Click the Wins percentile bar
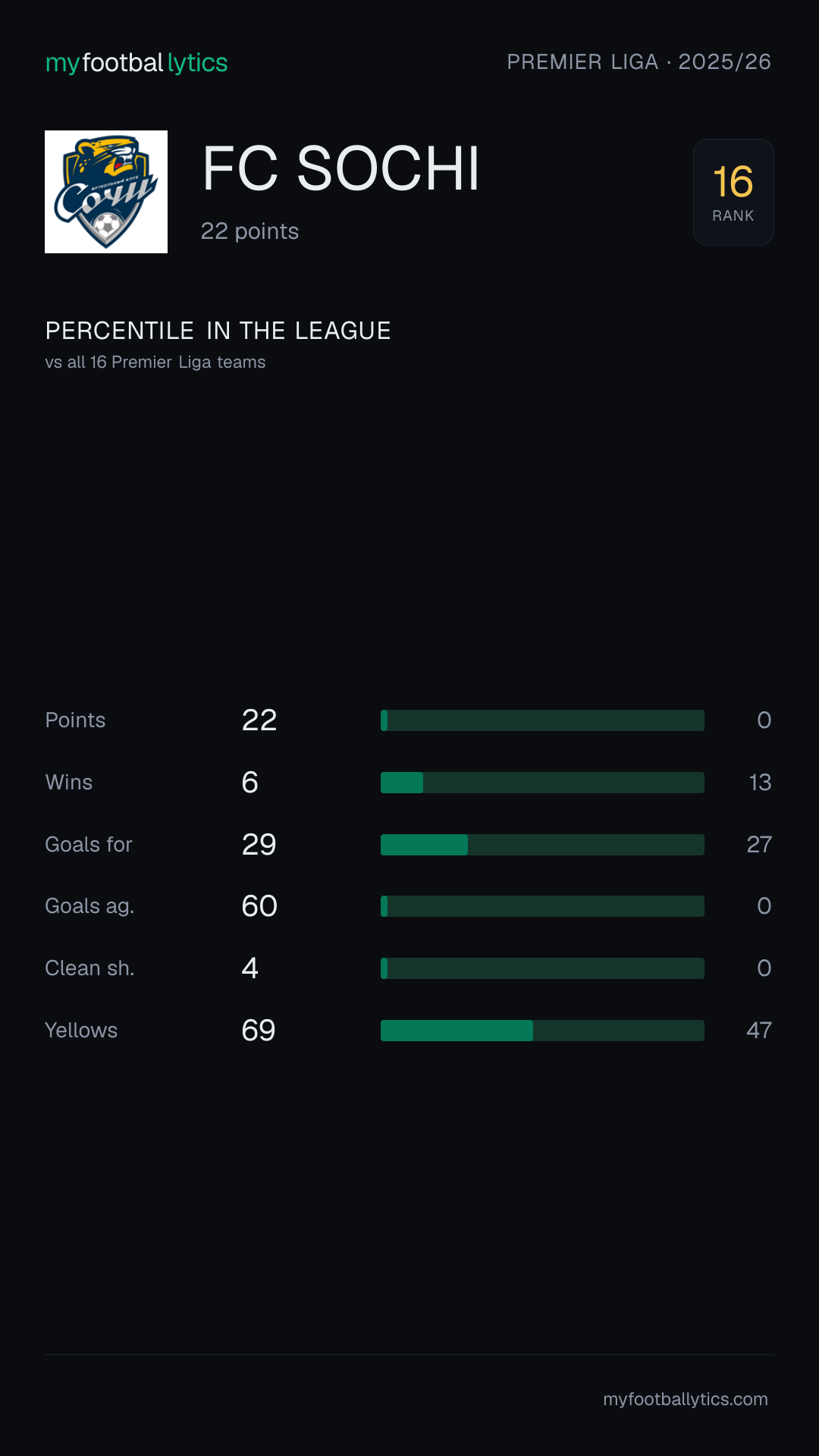The image size is (819, 1456). click(542, 783)
